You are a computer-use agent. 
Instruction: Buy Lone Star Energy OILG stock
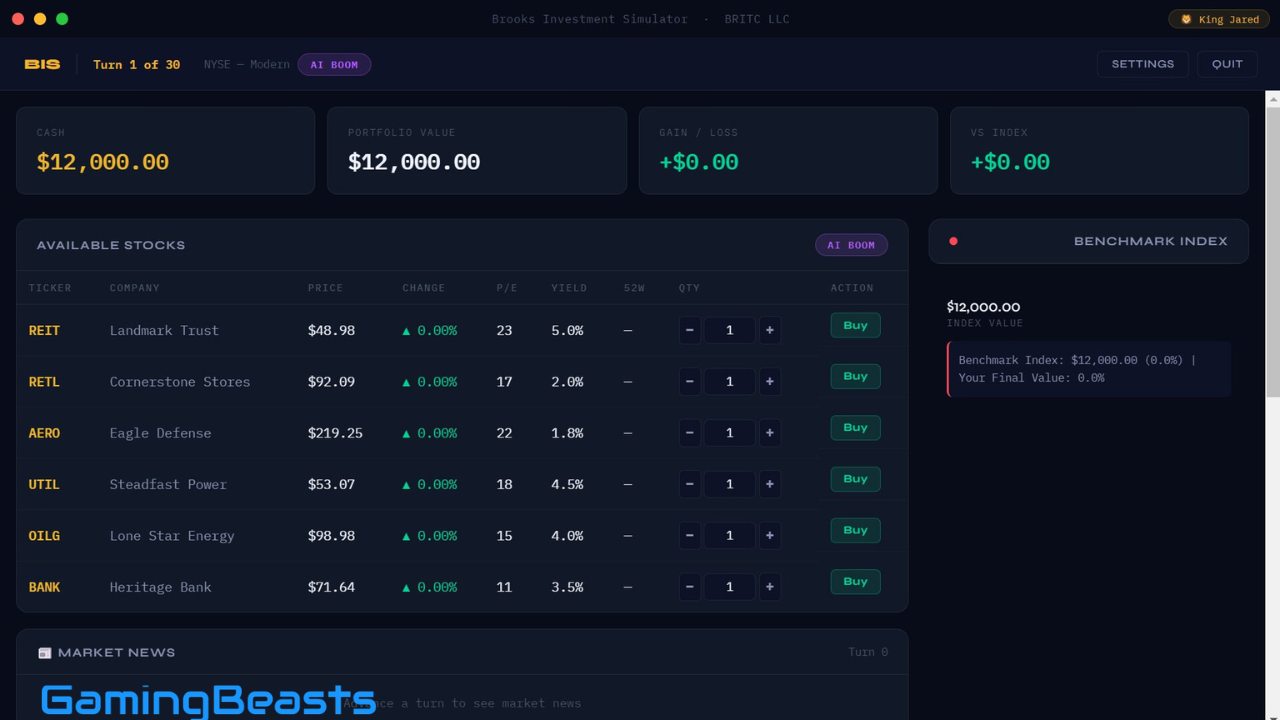click(855, 530)
